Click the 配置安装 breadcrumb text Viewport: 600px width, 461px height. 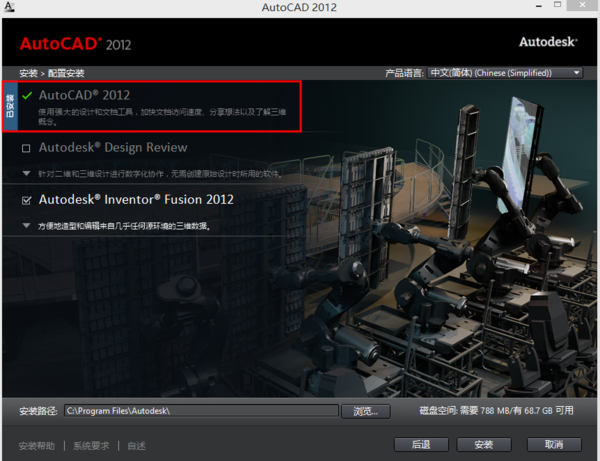[66, 73]
